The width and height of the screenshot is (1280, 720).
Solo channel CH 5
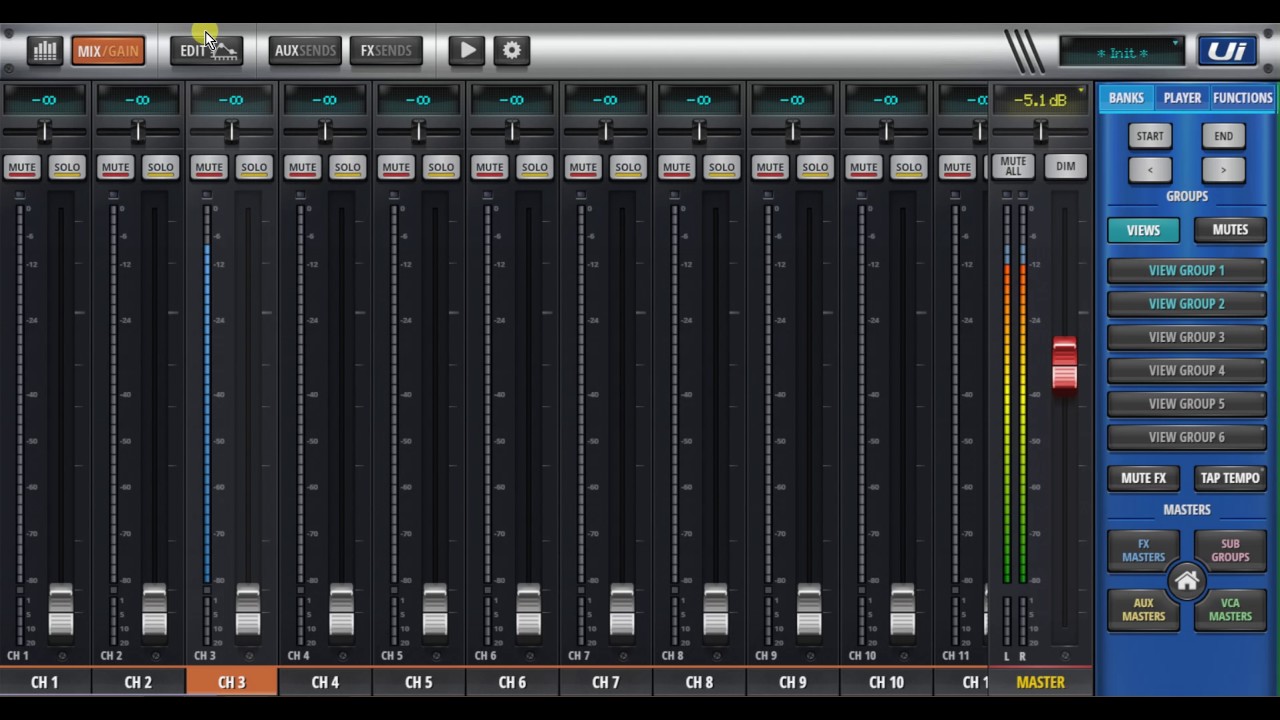tap(441, 167)
